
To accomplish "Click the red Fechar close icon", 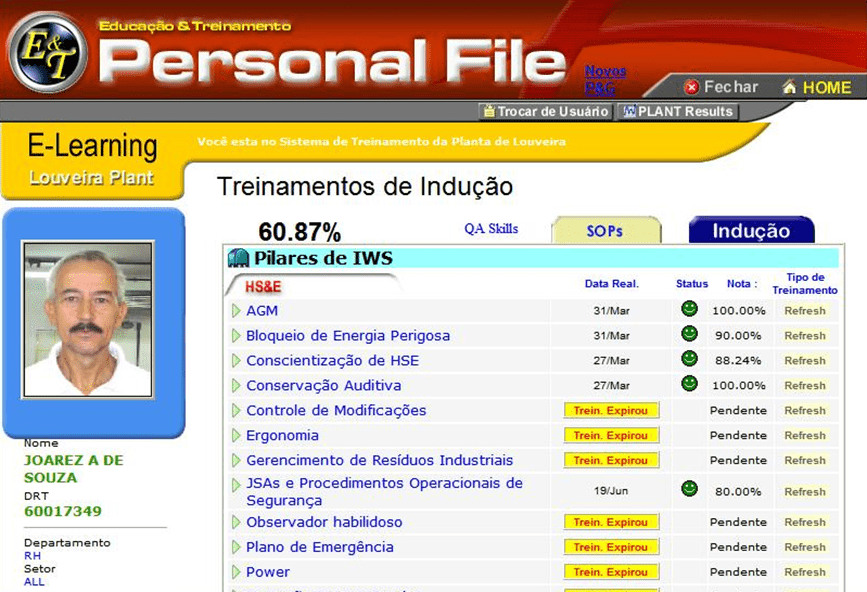I will coord(691,88).
